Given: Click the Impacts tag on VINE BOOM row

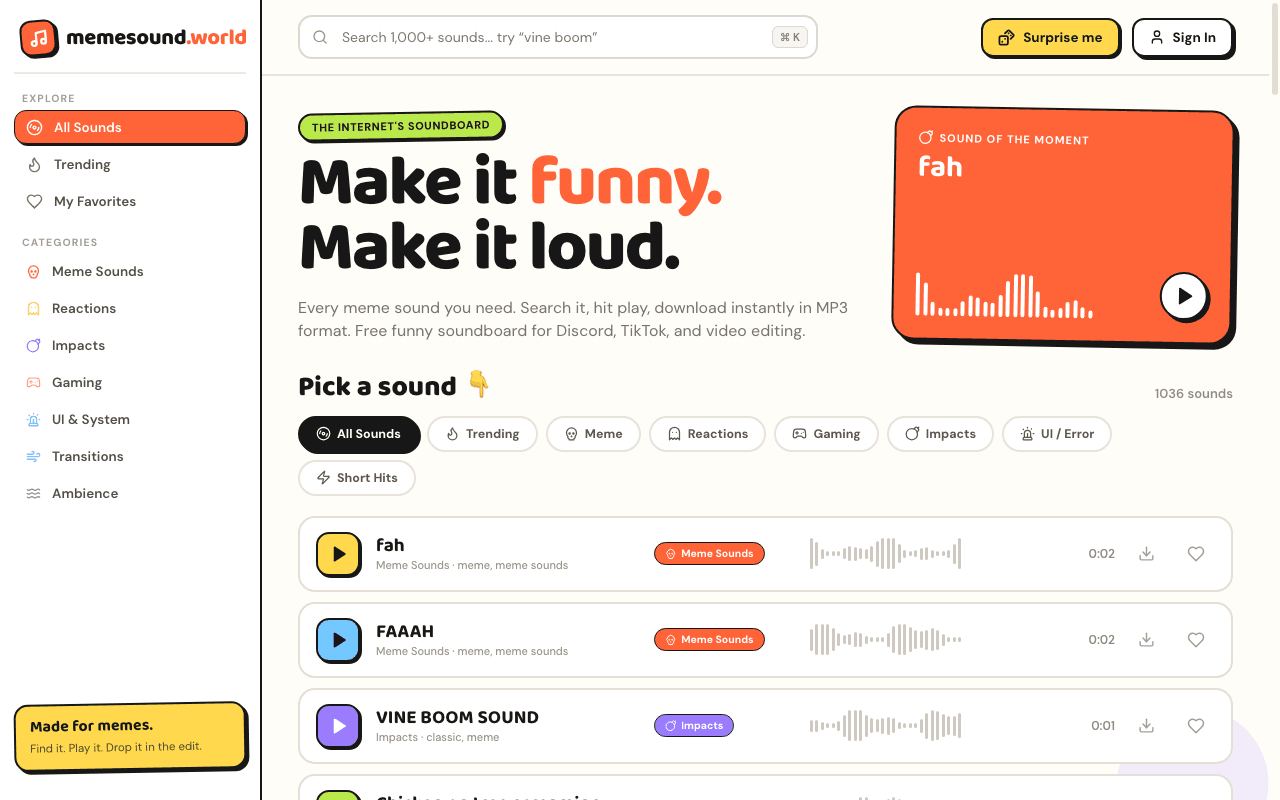Looking at the screenshot, I should pos(694,726).
